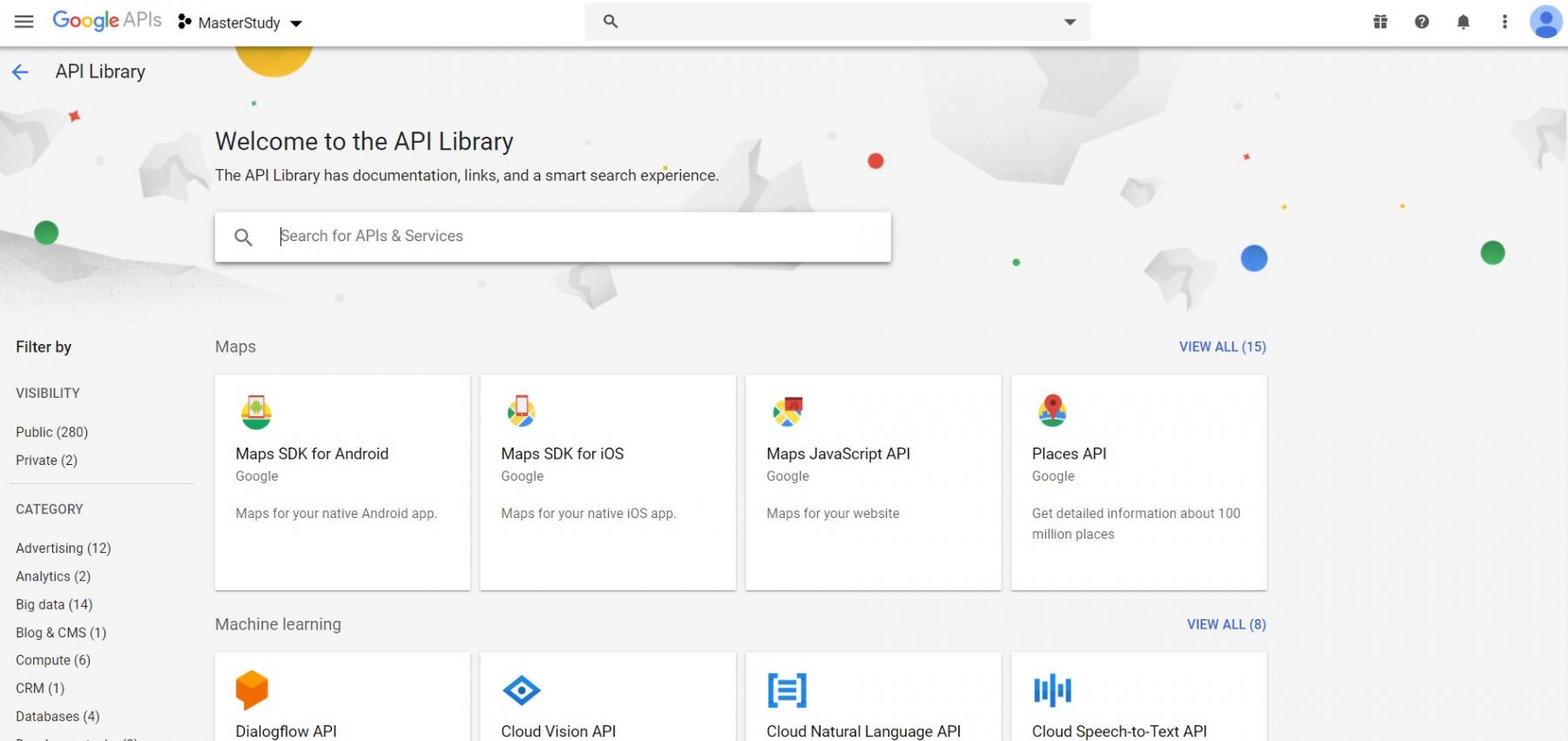Select the Advertising (12) category
Image resolution: width=1568 pixels, height=741 pixels.
point(63,548)
